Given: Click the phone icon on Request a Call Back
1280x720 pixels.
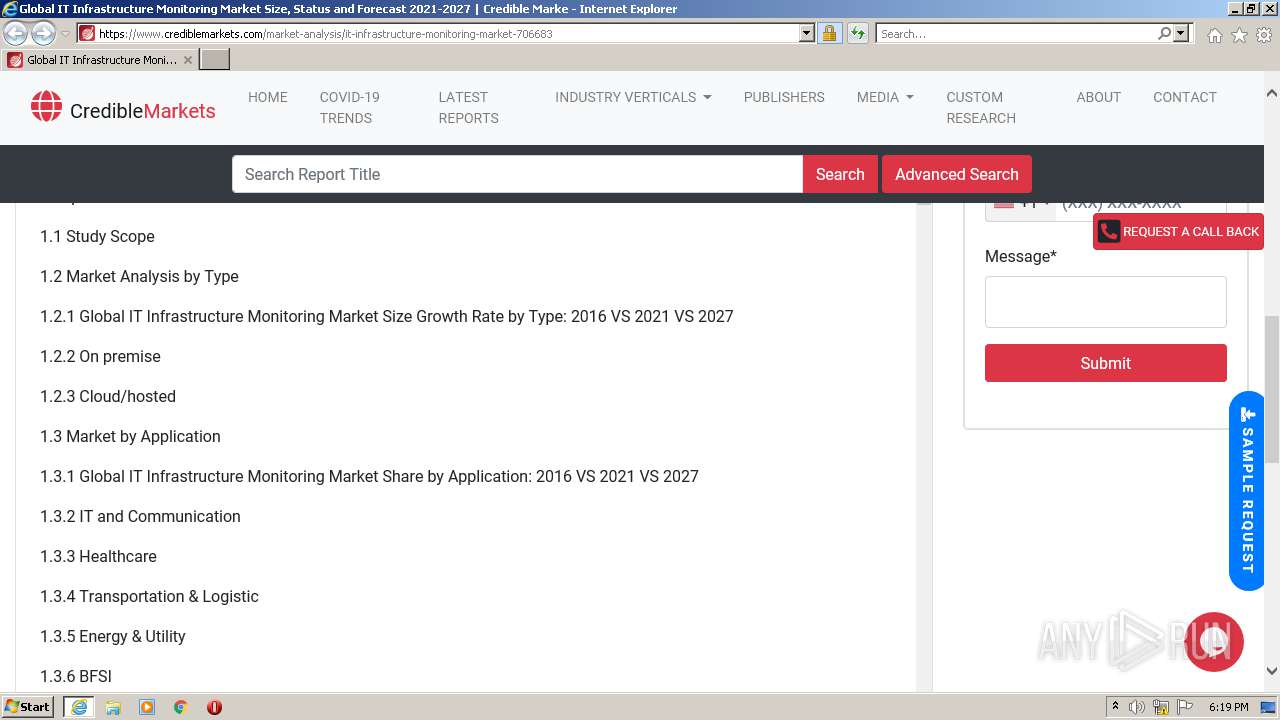Looking at the screenshot, I should (1108, 231).
